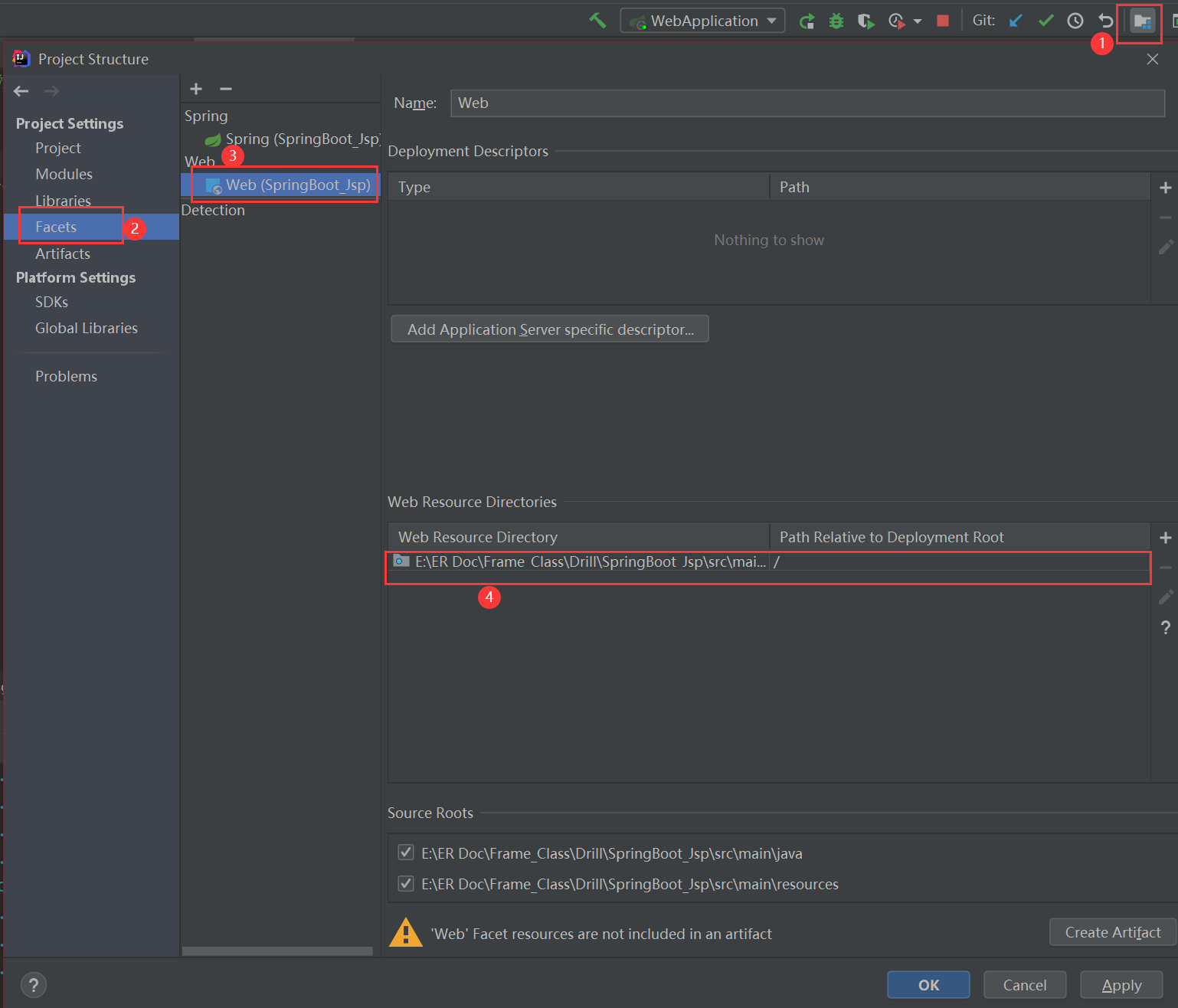1178x1008 pixels.
Task: Go back with the left arrow
Action: click(21, 91)
